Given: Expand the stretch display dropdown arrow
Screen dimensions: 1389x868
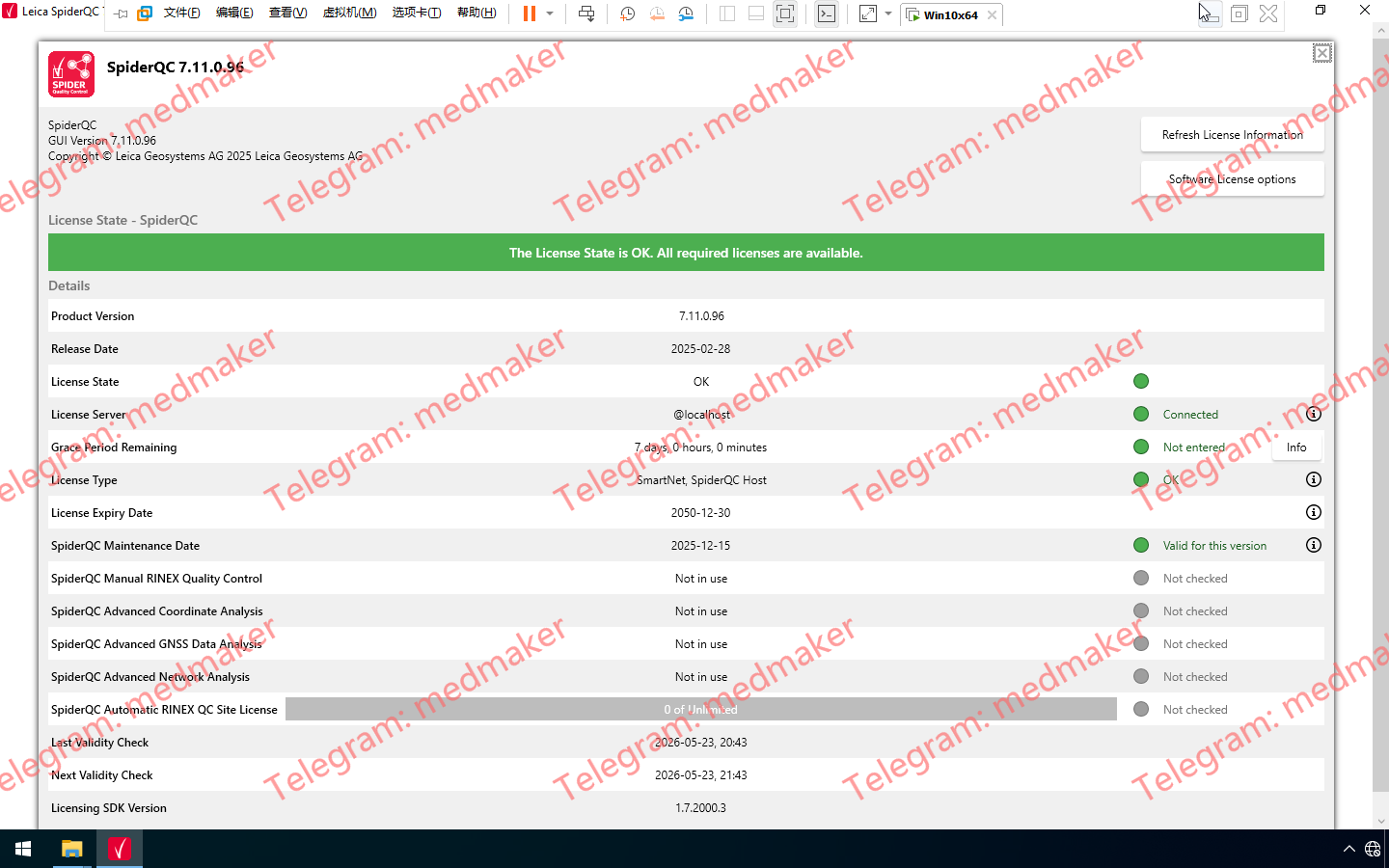Looking at the screenshot, I should (888, 14).
